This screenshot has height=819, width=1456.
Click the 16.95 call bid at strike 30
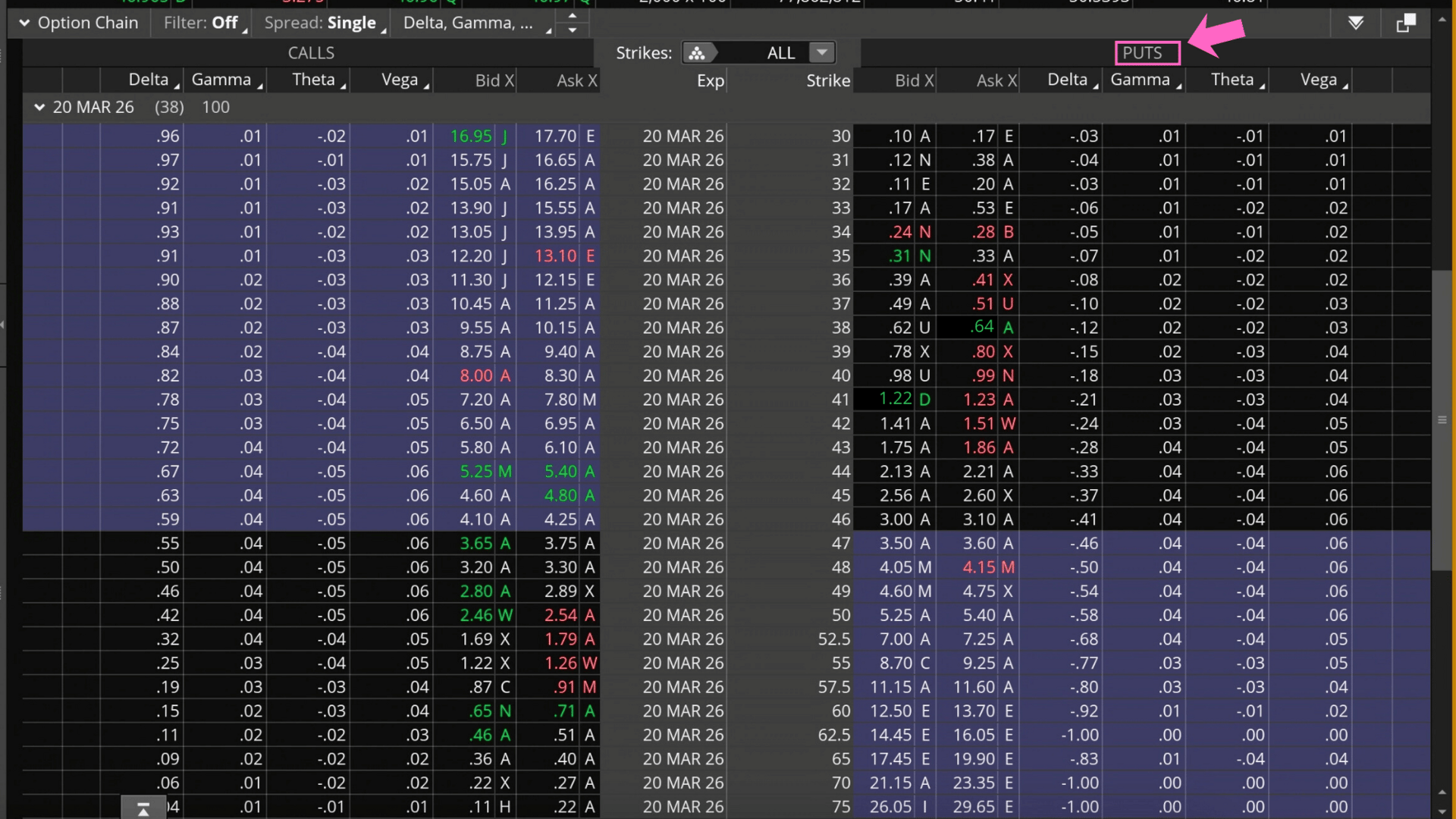471,136
